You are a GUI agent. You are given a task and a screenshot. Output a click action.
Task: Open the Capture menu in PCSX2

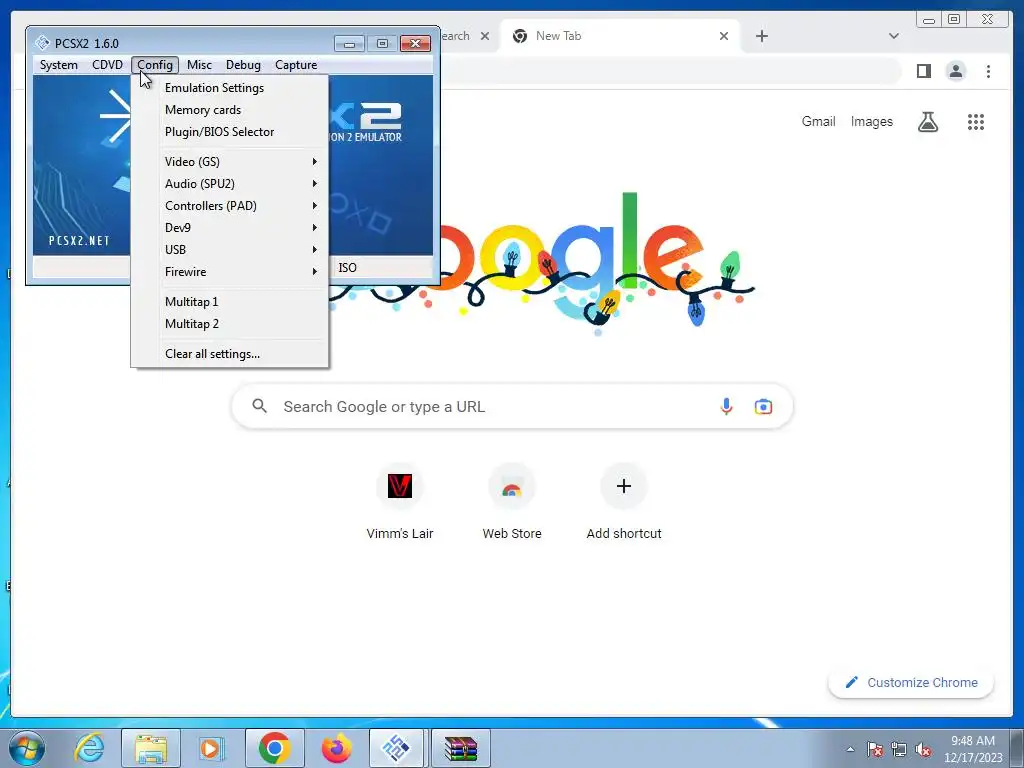click(296, 65)
